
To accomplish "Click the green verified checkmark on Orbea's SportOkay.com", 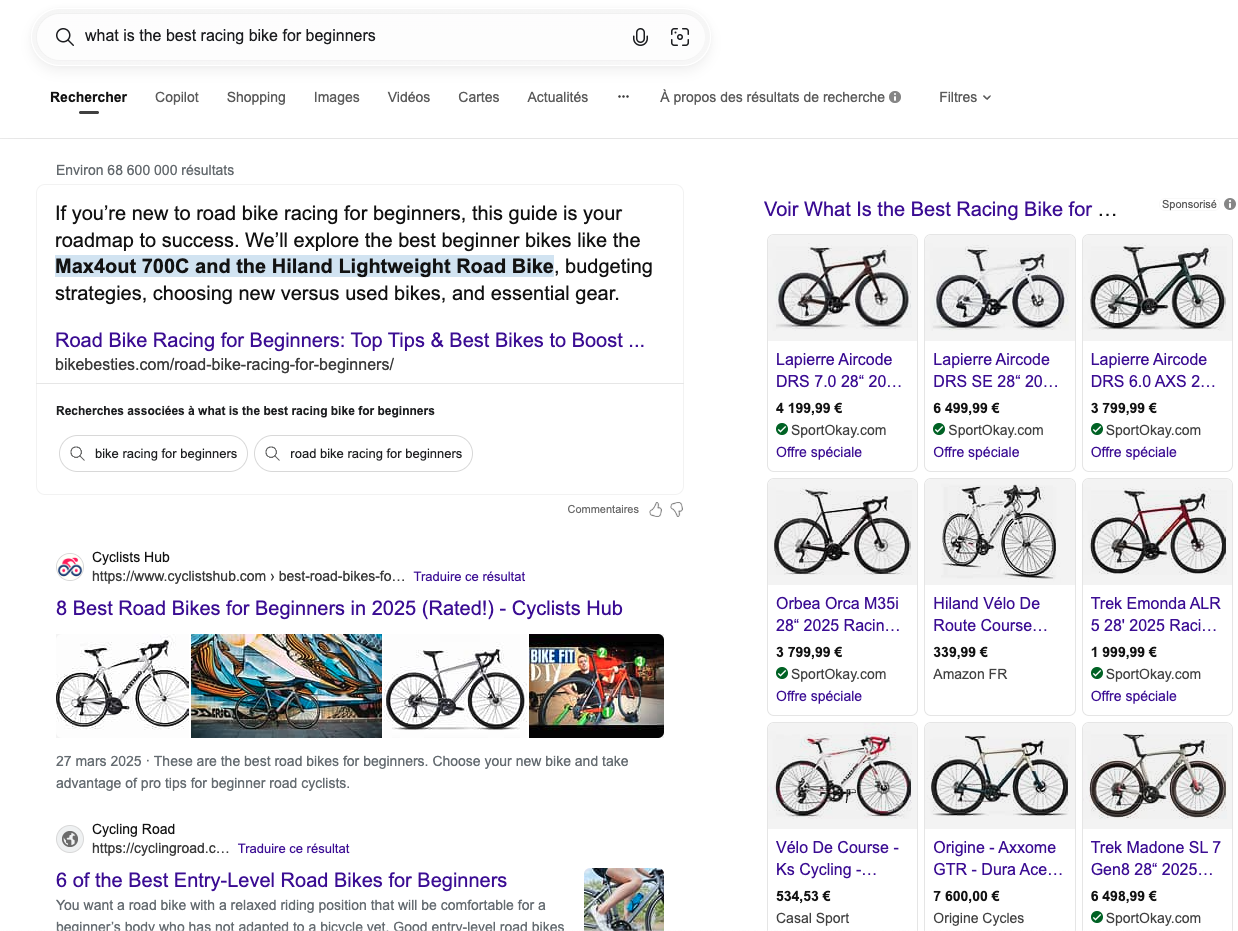I will pyautogui.click(x=782, y=674).
